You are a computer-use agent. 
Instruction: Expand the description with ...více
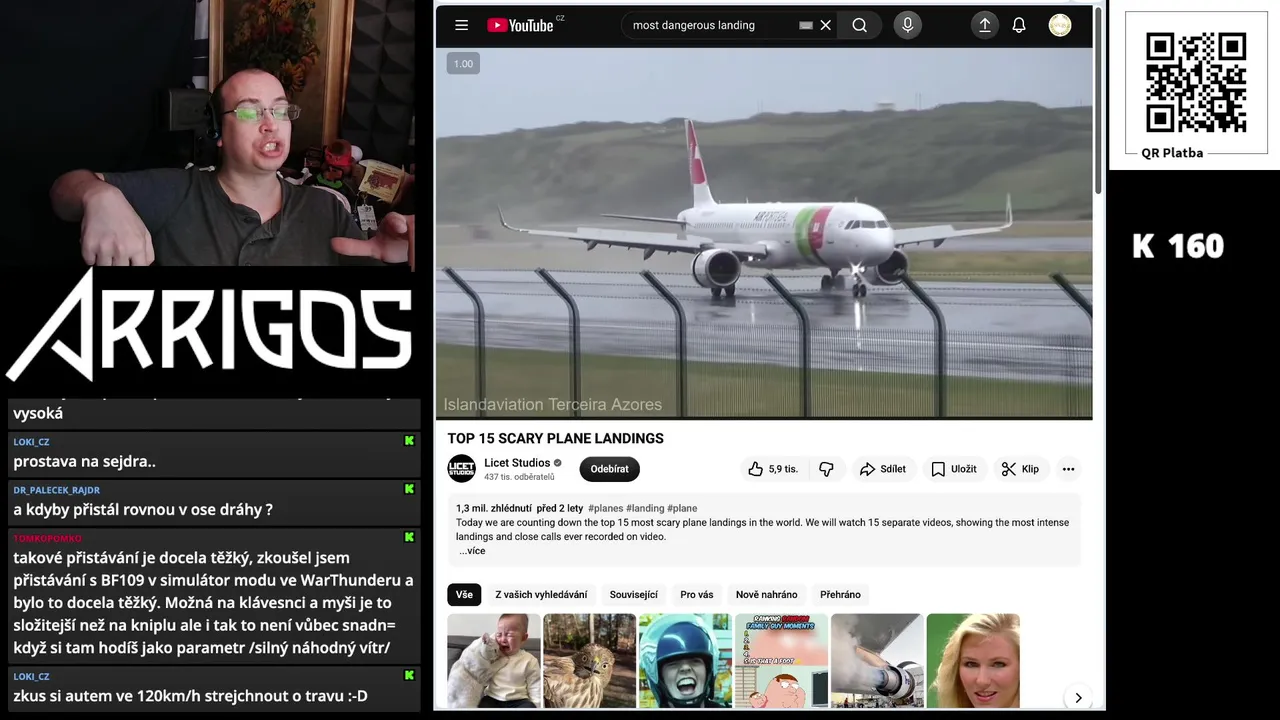coord(472,551)
